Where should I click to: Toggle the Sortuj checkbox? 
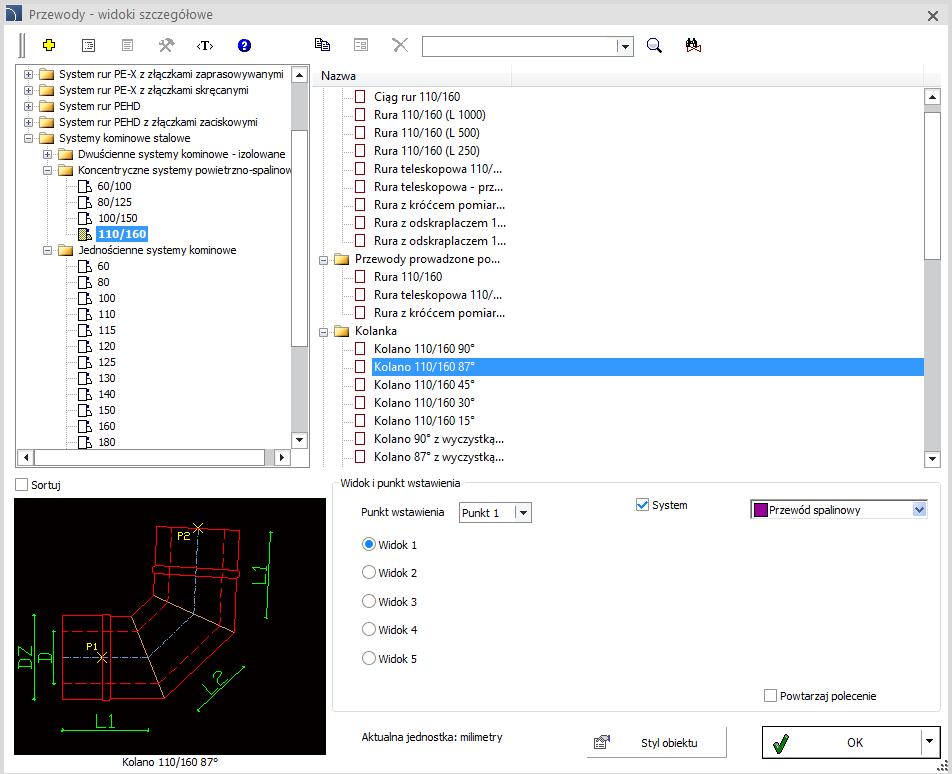coord(22,484)
